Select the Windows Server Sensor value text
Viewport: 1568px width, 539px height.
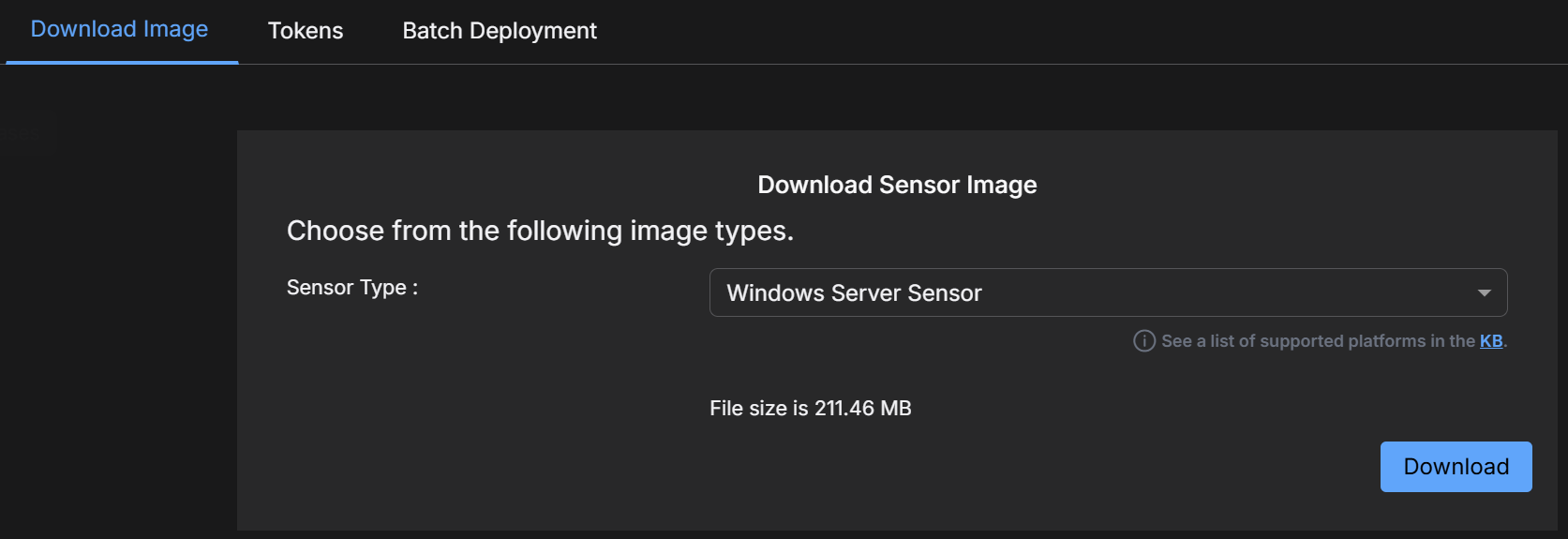pyautogui.click(x=854, y=293)
